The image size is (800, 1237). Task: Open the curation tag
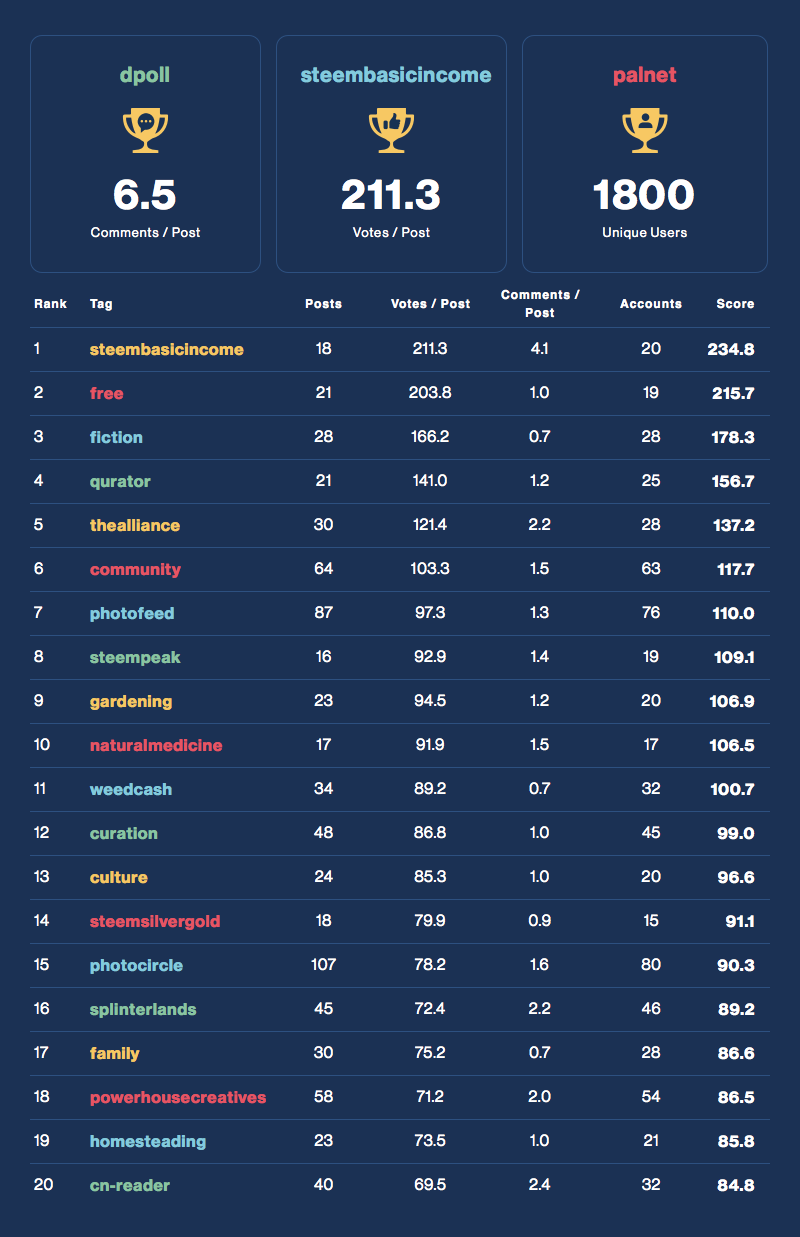point(124,833)
